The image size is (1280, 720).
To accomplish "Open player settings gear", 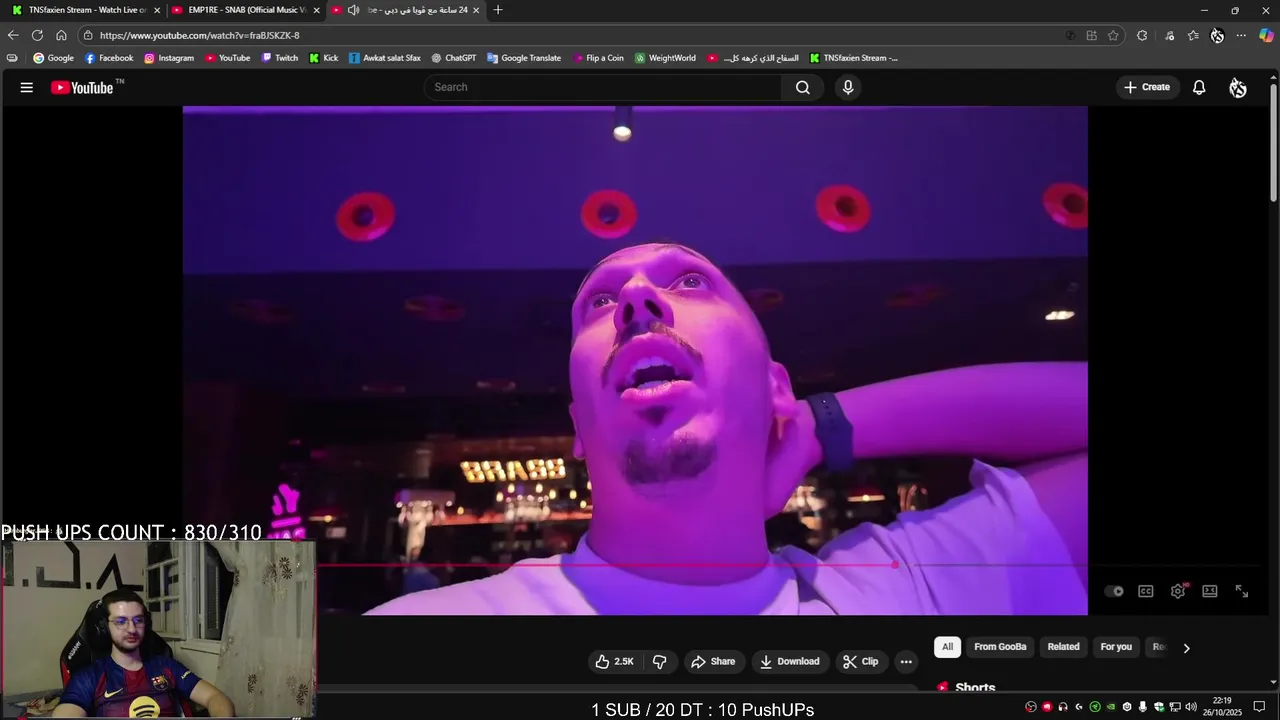I will (x=1178, y=591).
